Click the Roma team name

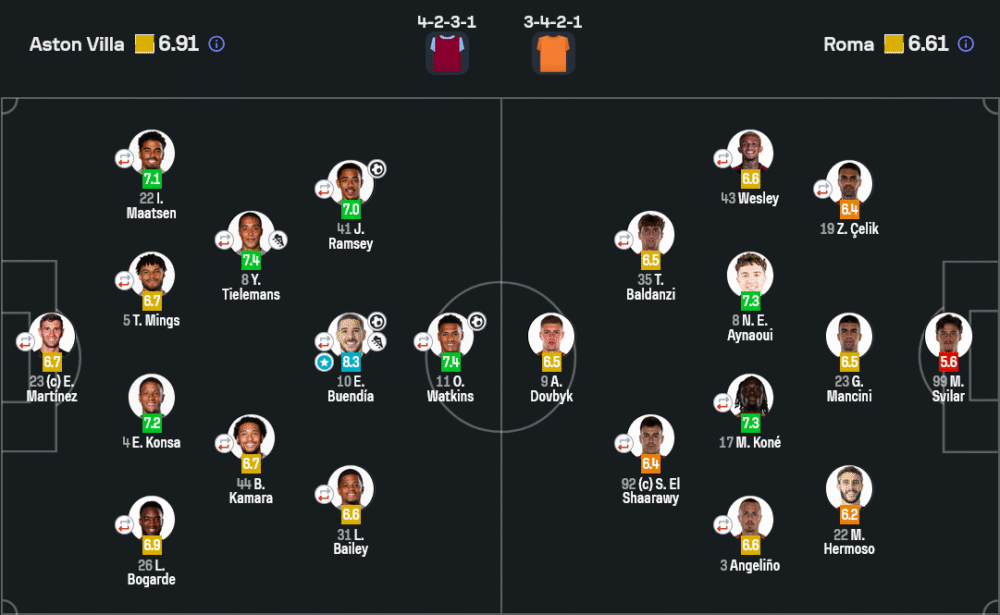pyautogui.click(x=848, y=44)
